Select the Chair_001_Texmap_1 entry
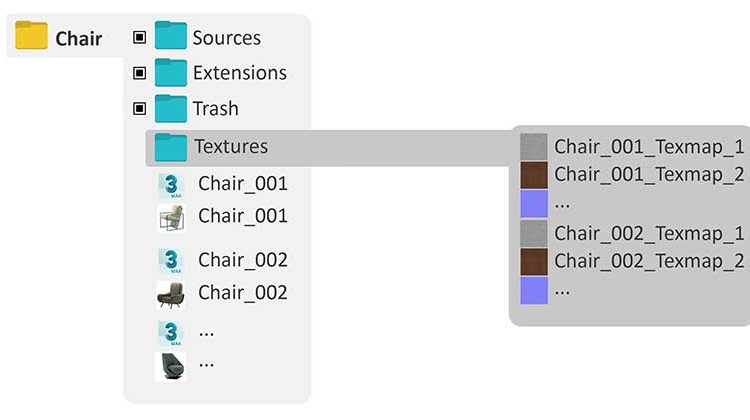Screen dimensions: 750x420 (x=649, y=147)
